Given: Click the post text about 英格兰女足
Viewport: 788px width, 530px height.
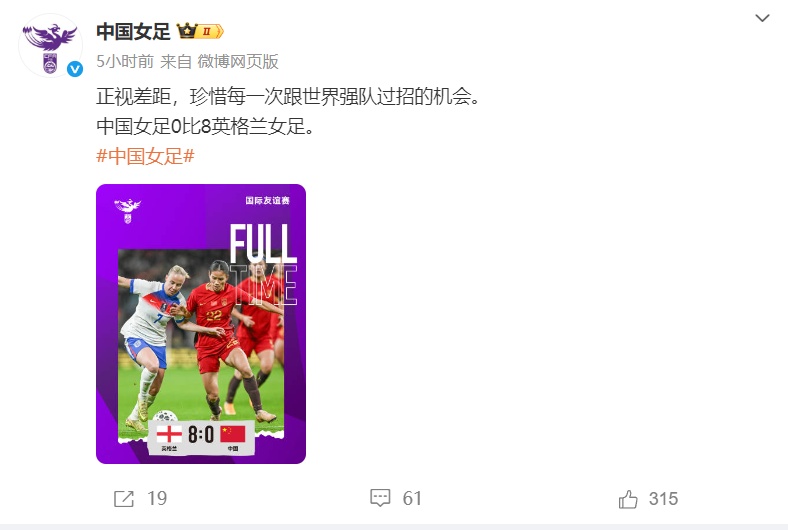Looking at the screenshot, I should pos(206,126).
